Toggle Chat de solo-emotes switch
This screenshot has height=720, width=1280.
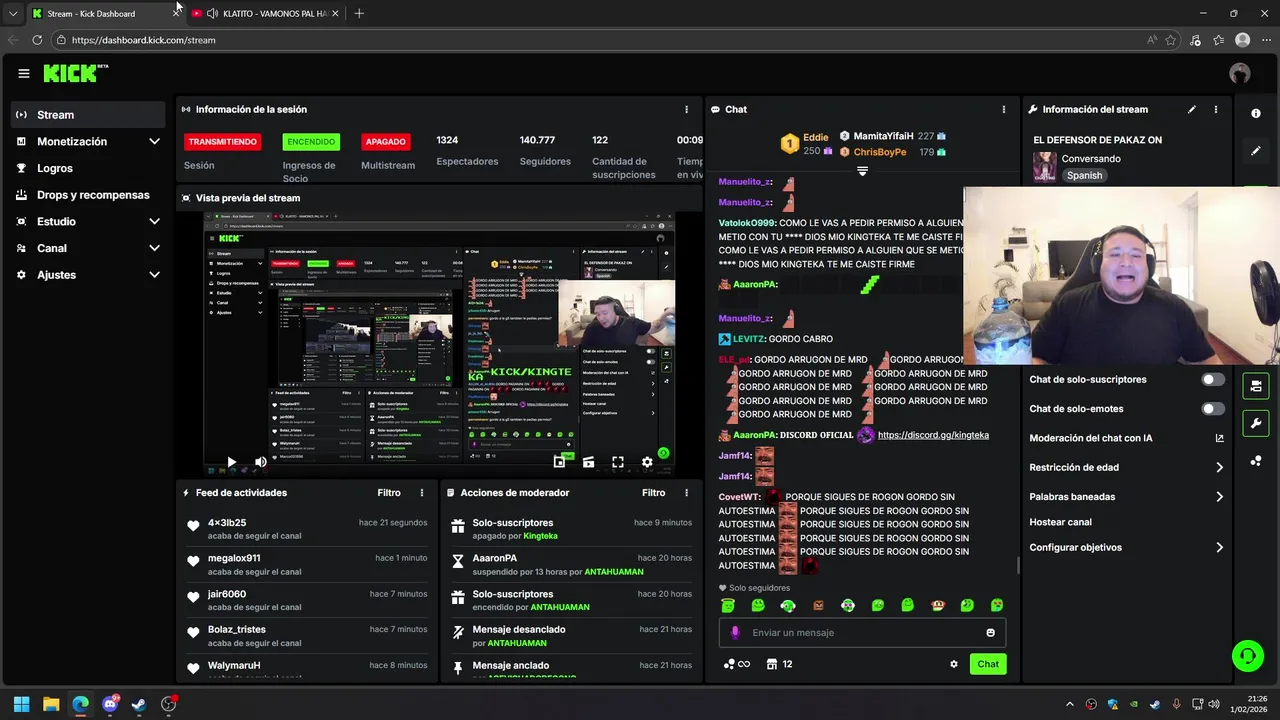coord(1213,408)
